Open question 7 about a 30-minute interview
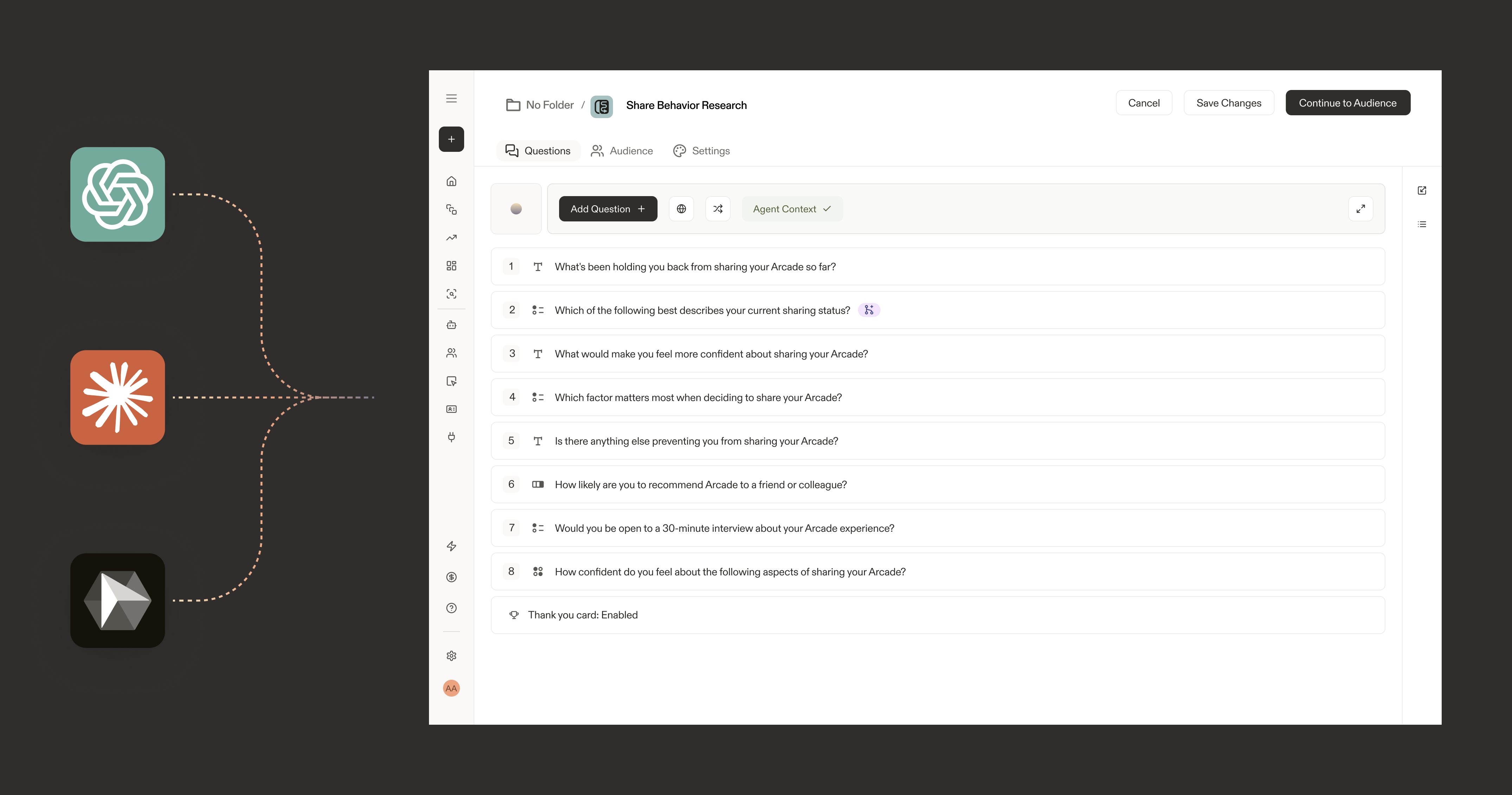This screenshot has width=1512, height=795. coord(938,528)
